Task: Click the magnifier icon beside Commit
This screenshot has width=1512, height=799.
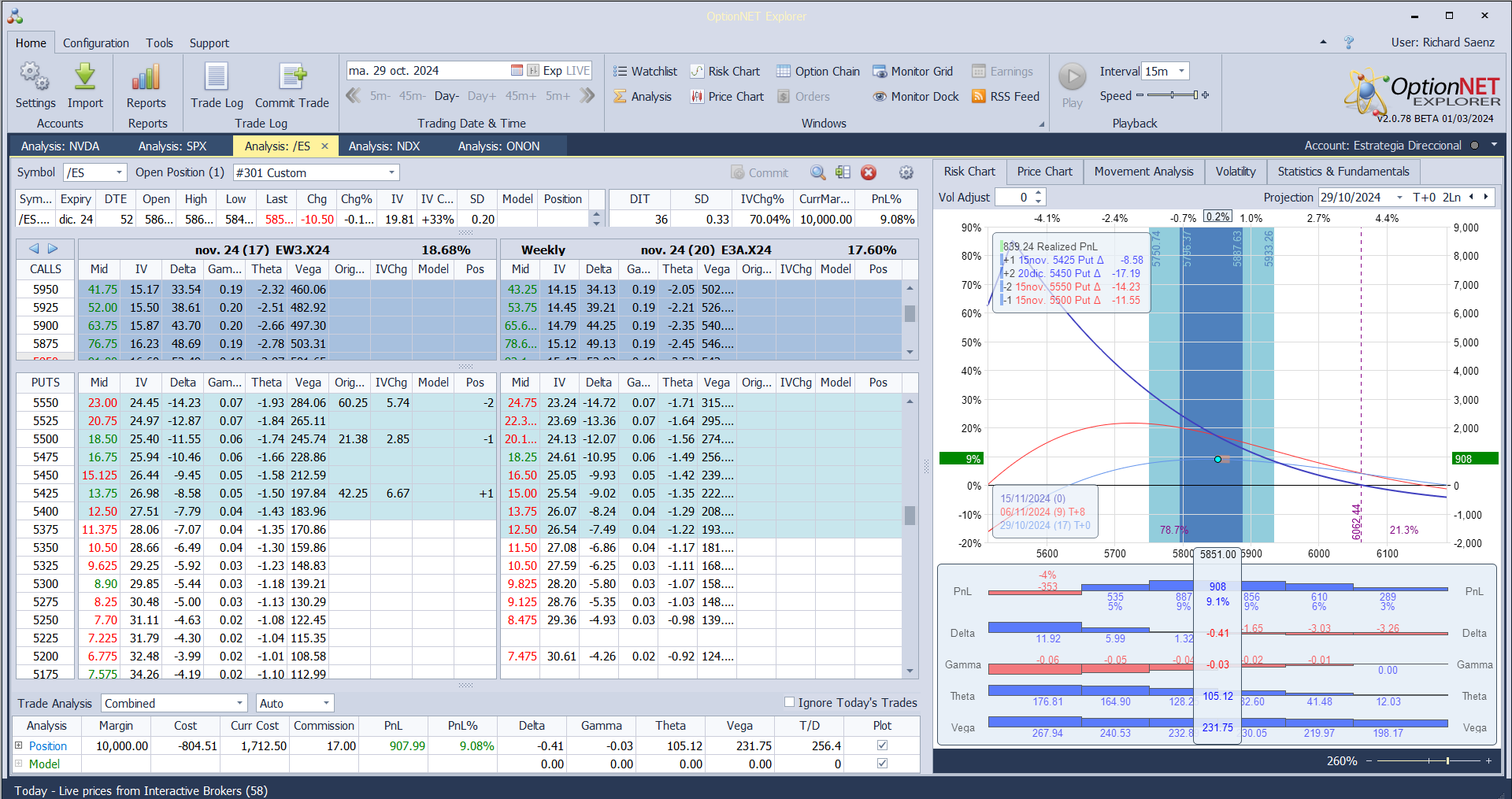Action: (818, 172)
